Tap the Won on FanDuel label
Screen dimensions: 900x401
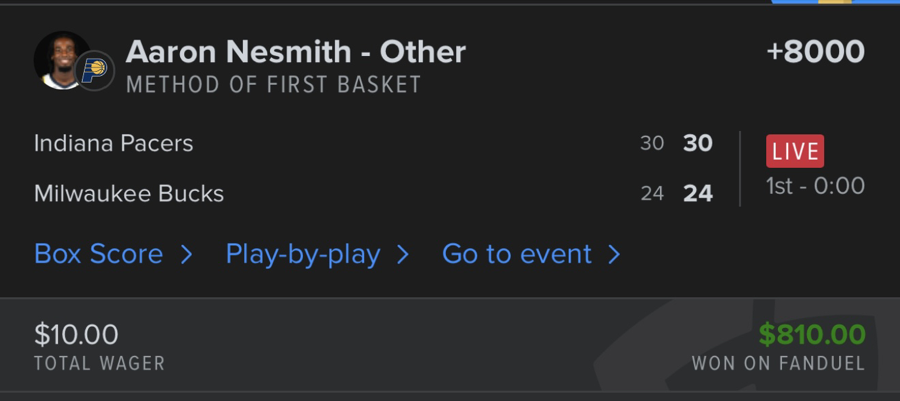click(x=778, y=364)
